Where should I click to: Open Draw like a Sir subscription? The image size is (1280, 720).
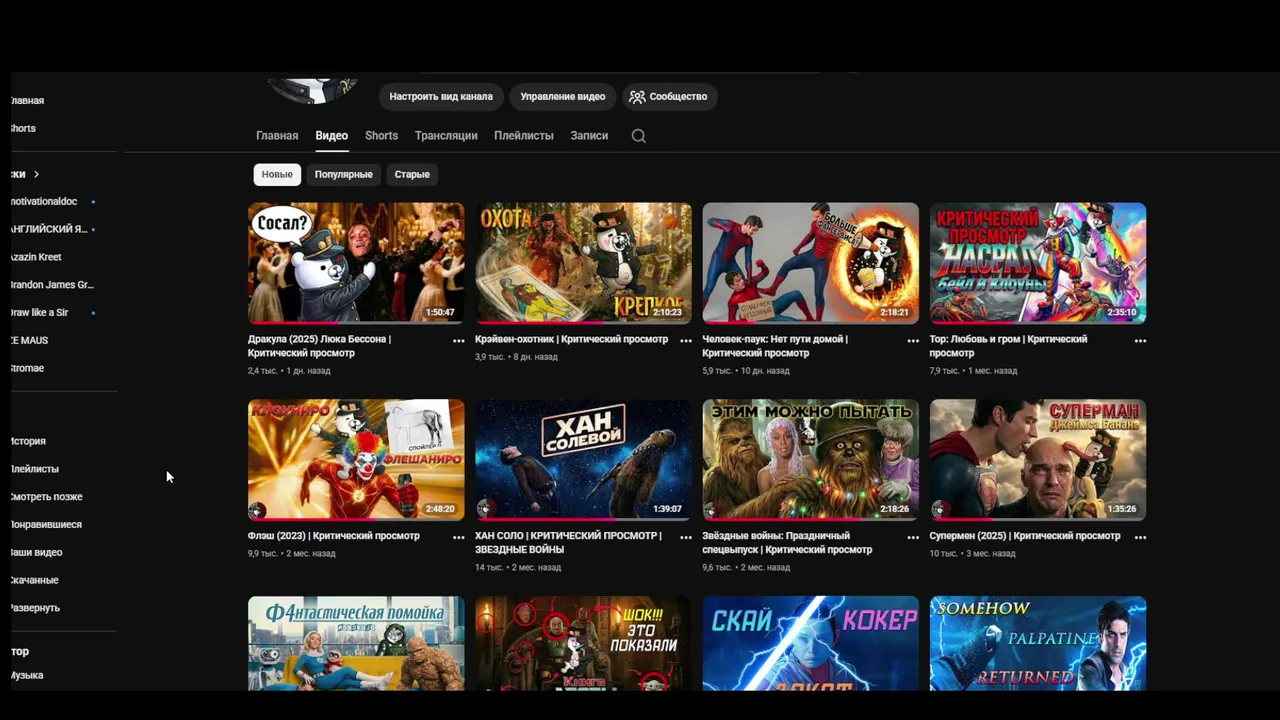coord(39,313)
